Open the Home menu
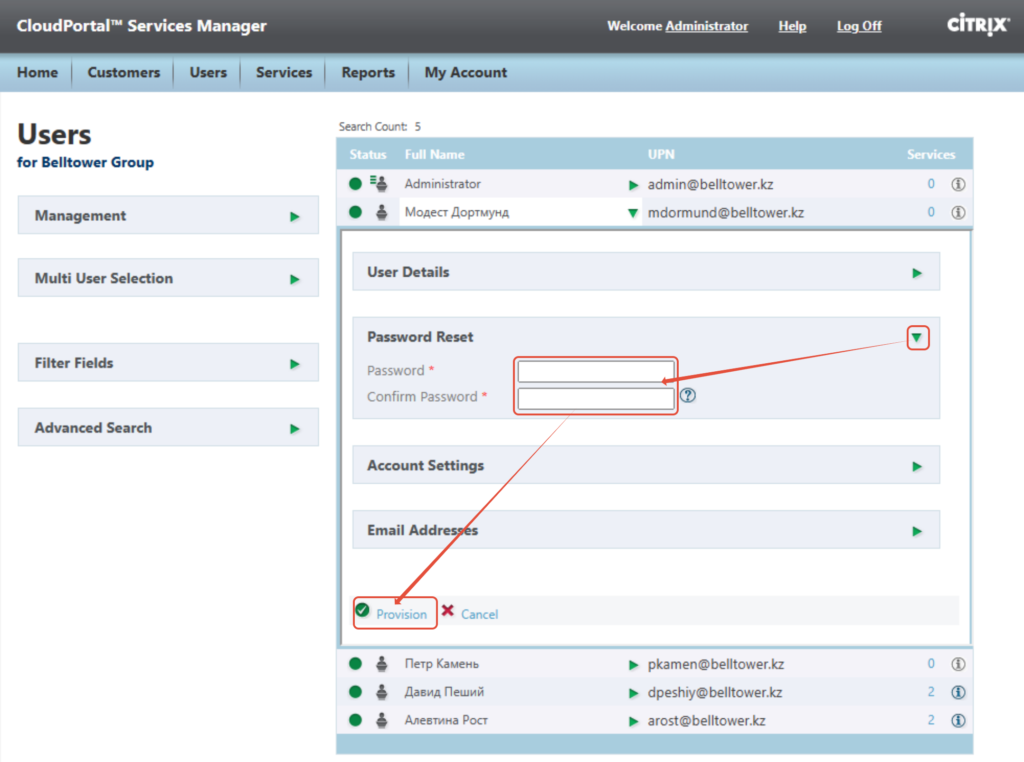The width and height of the screenshot is (1024, 762). (x=37, y=72)
